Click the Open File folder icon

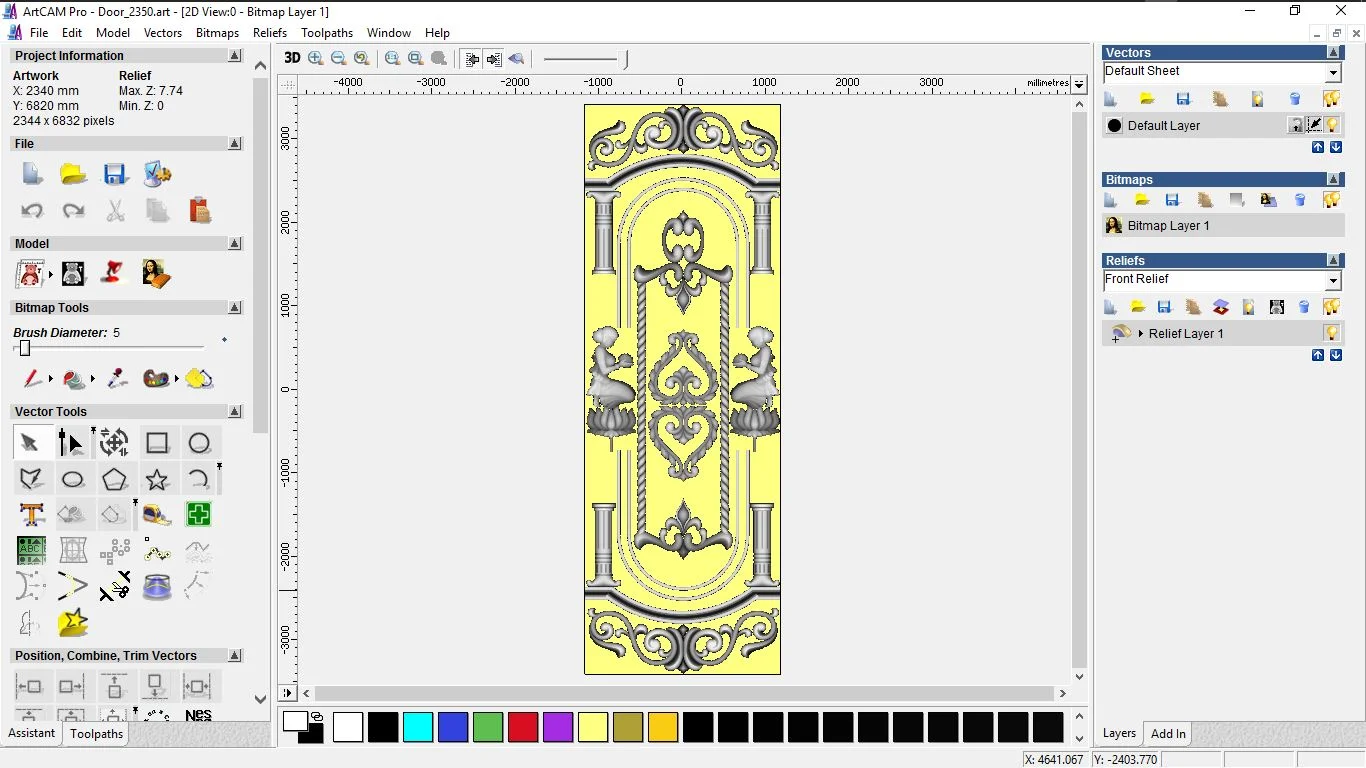[x=73, y=175]
